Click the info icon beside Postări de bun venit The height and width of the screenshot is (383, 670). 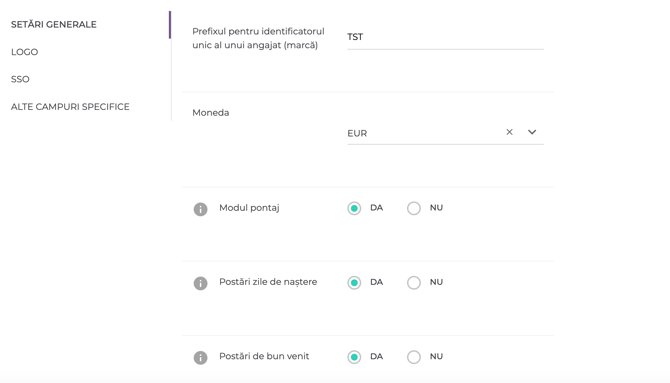click(x=200, y=357)
